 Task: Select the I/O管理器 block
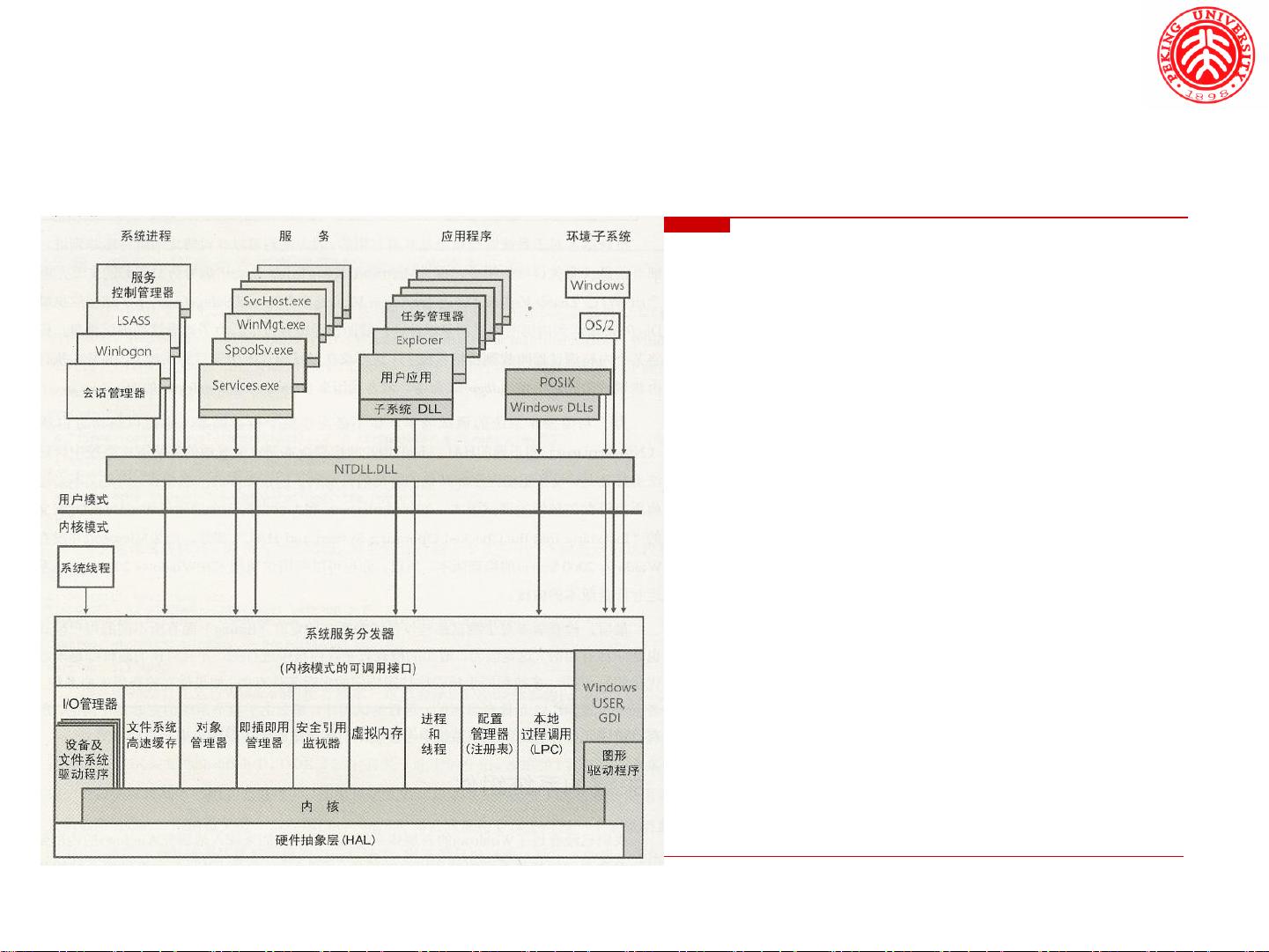tap(89, 704)
